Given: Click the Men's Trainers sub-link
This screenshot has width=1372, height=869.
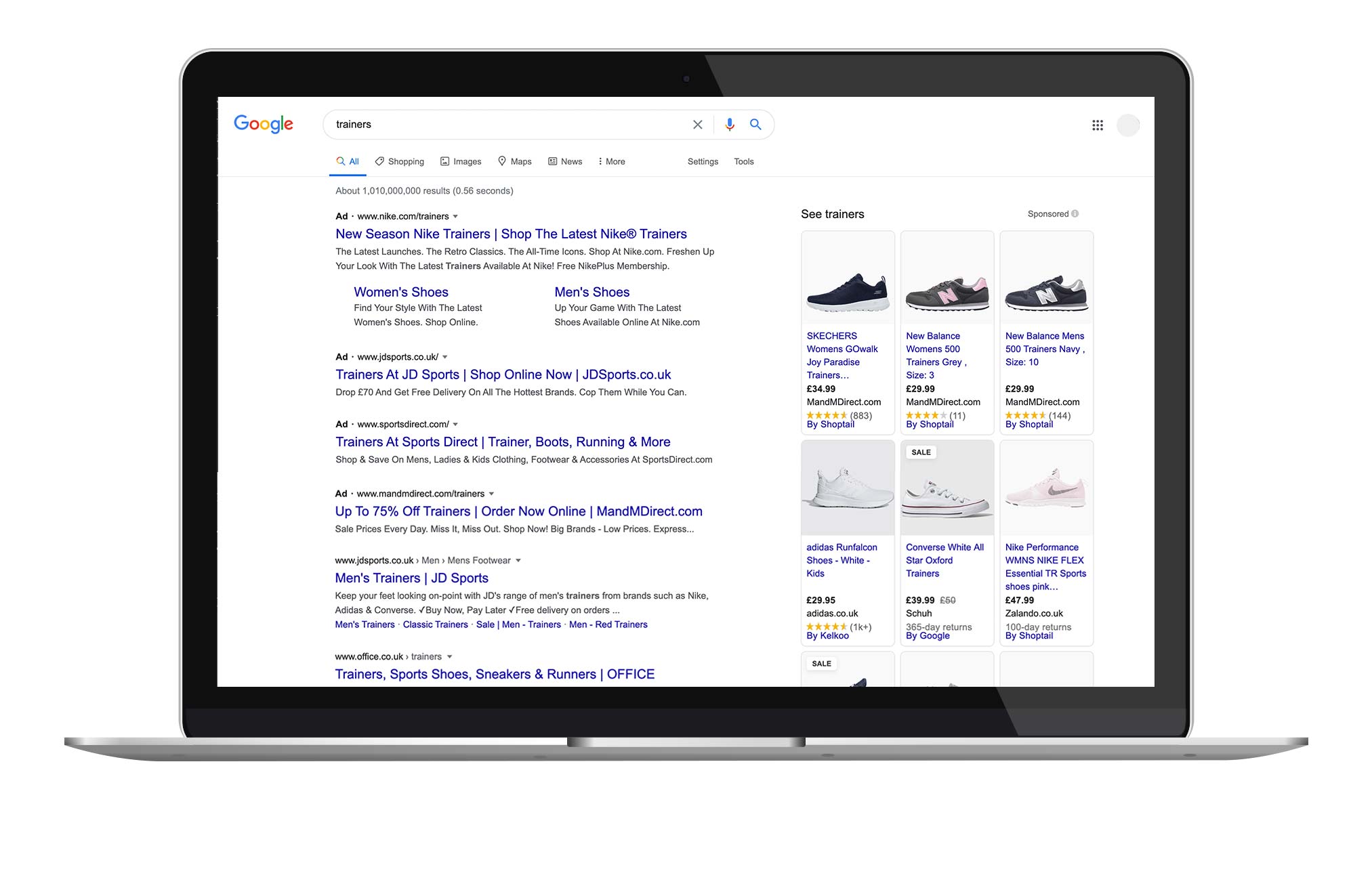Looking at the screenshot, I should point(365,624).
